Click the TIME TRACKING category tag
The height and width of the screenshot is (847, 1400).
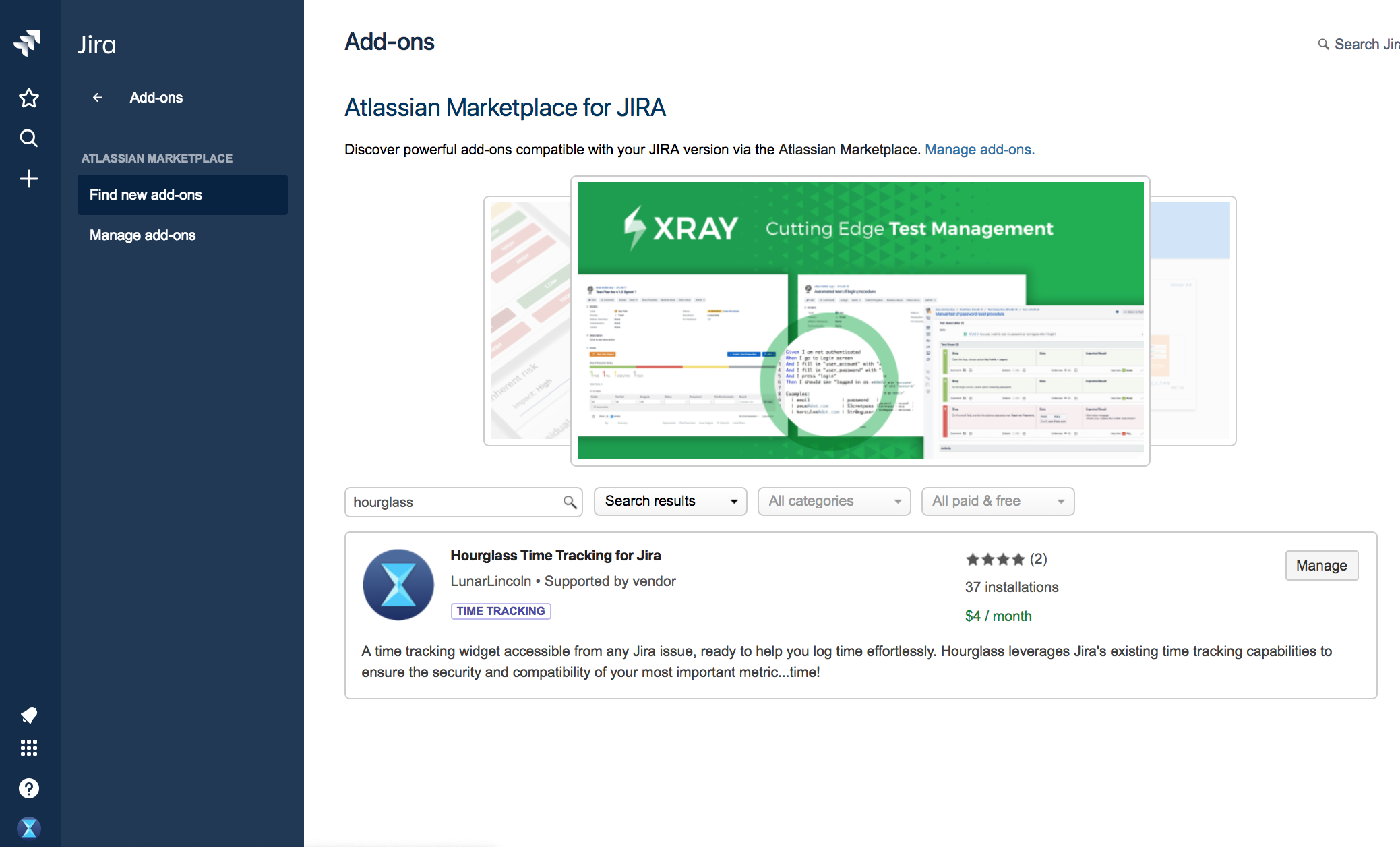tap(501, 611)
